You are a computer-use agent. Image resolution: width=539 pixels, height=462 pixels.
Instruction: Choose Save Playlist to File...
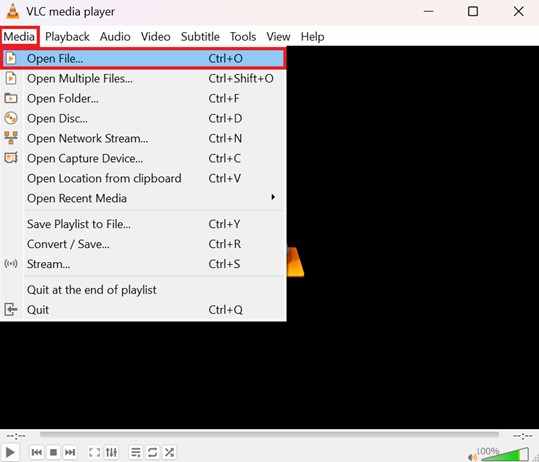[143, 224]
